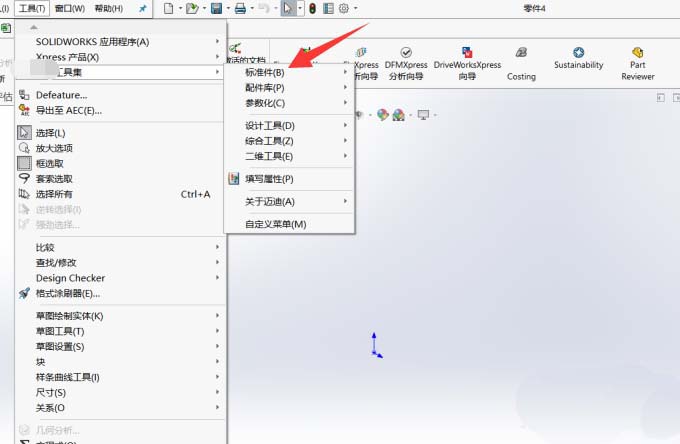Open the Part Reviewer tool
The height and width of the screenshot is (444, 680).
(x=638, y=63)
